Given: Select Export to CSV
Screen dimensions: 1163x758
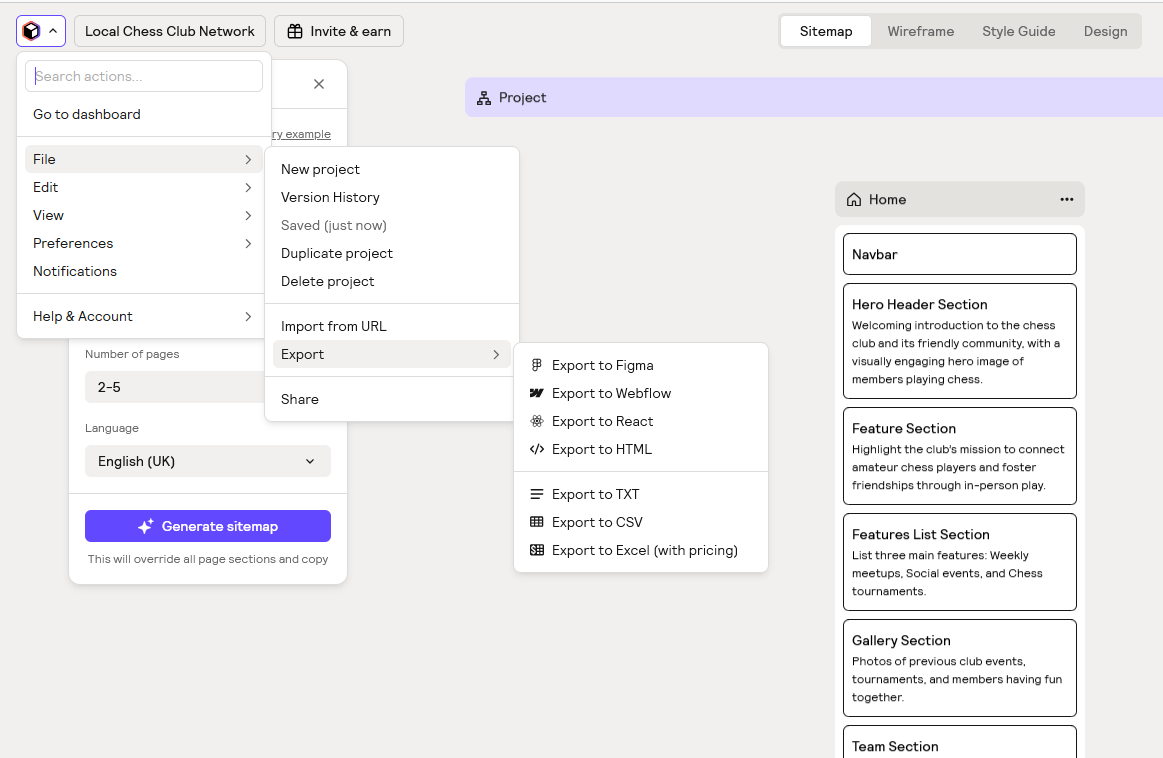Looking at the screenshot, I should (597, 521).
